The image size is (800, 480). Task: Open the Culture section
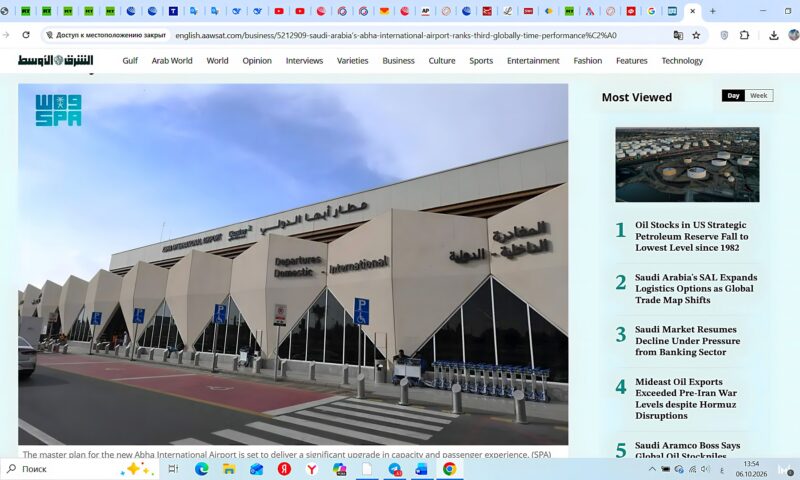[x=442, y=61]
